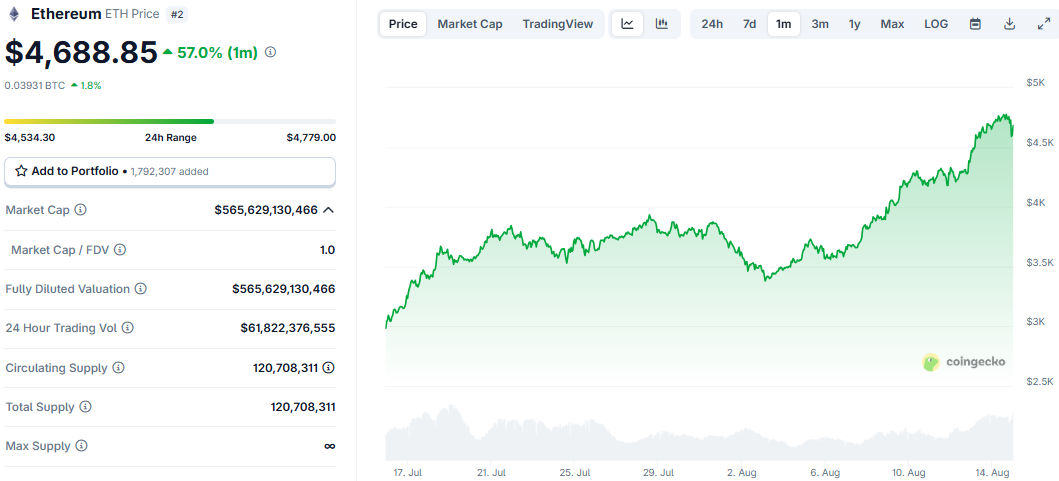Click the Market Cap / FDV info icon
Viewport: 1059px width, 481px height.
click(x=120, y=250)
